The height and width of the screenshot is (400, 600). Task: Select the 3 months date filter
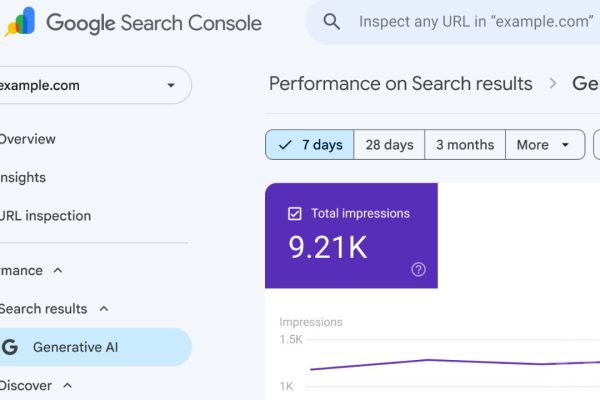click(x=465, y=145)
